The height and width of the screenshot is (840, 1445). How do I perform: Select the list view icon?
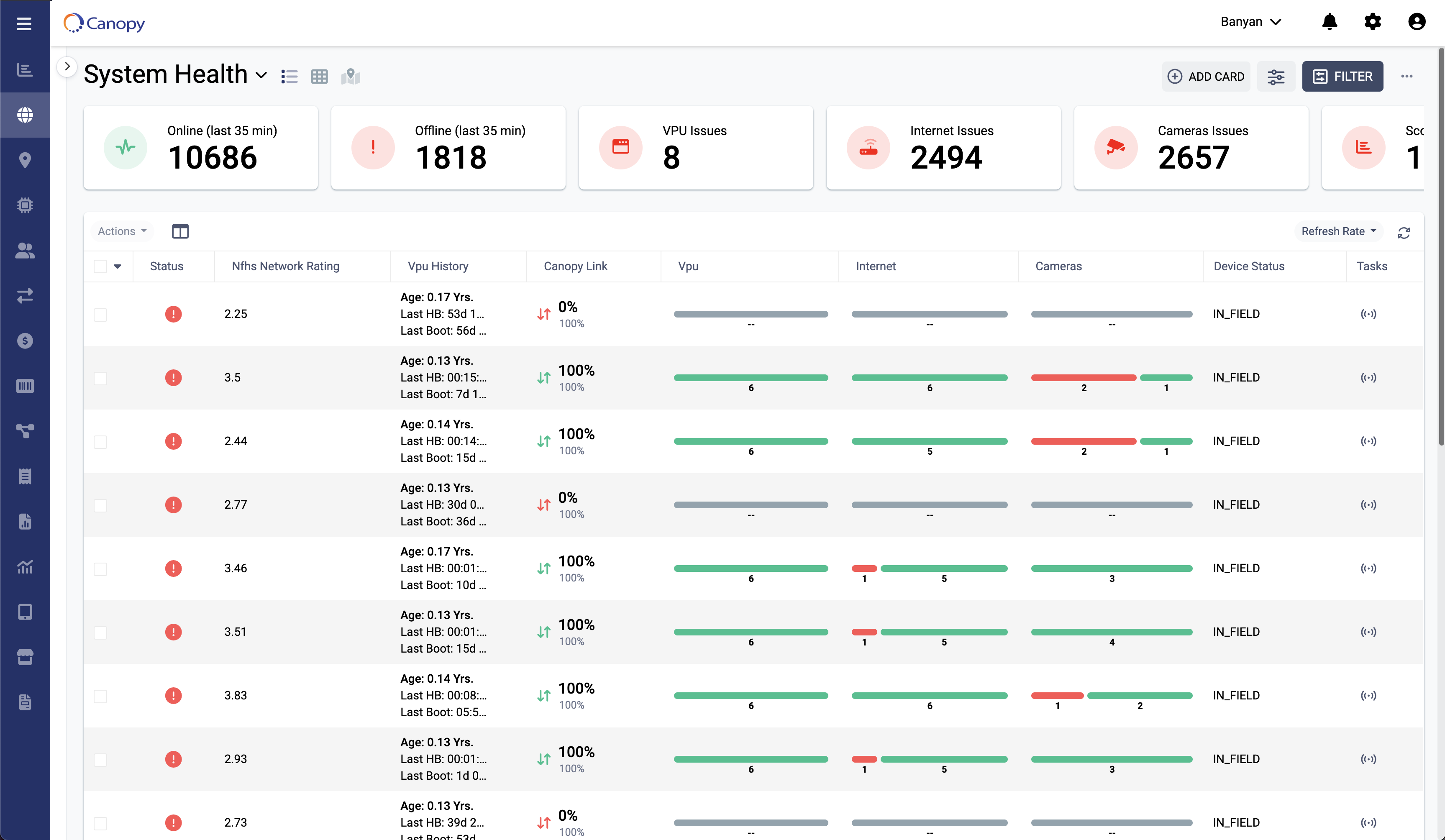[290, 76]
